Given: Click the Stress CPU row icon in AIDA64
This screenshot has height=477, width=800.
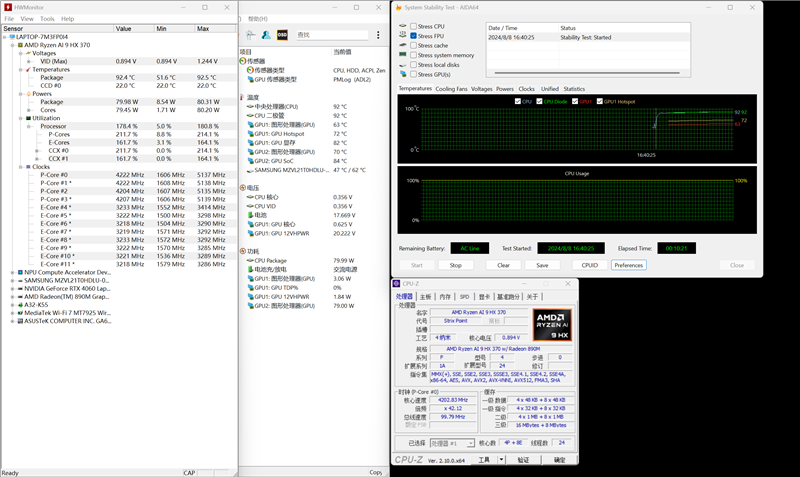Looking at the screenshot, I should 403,26.
